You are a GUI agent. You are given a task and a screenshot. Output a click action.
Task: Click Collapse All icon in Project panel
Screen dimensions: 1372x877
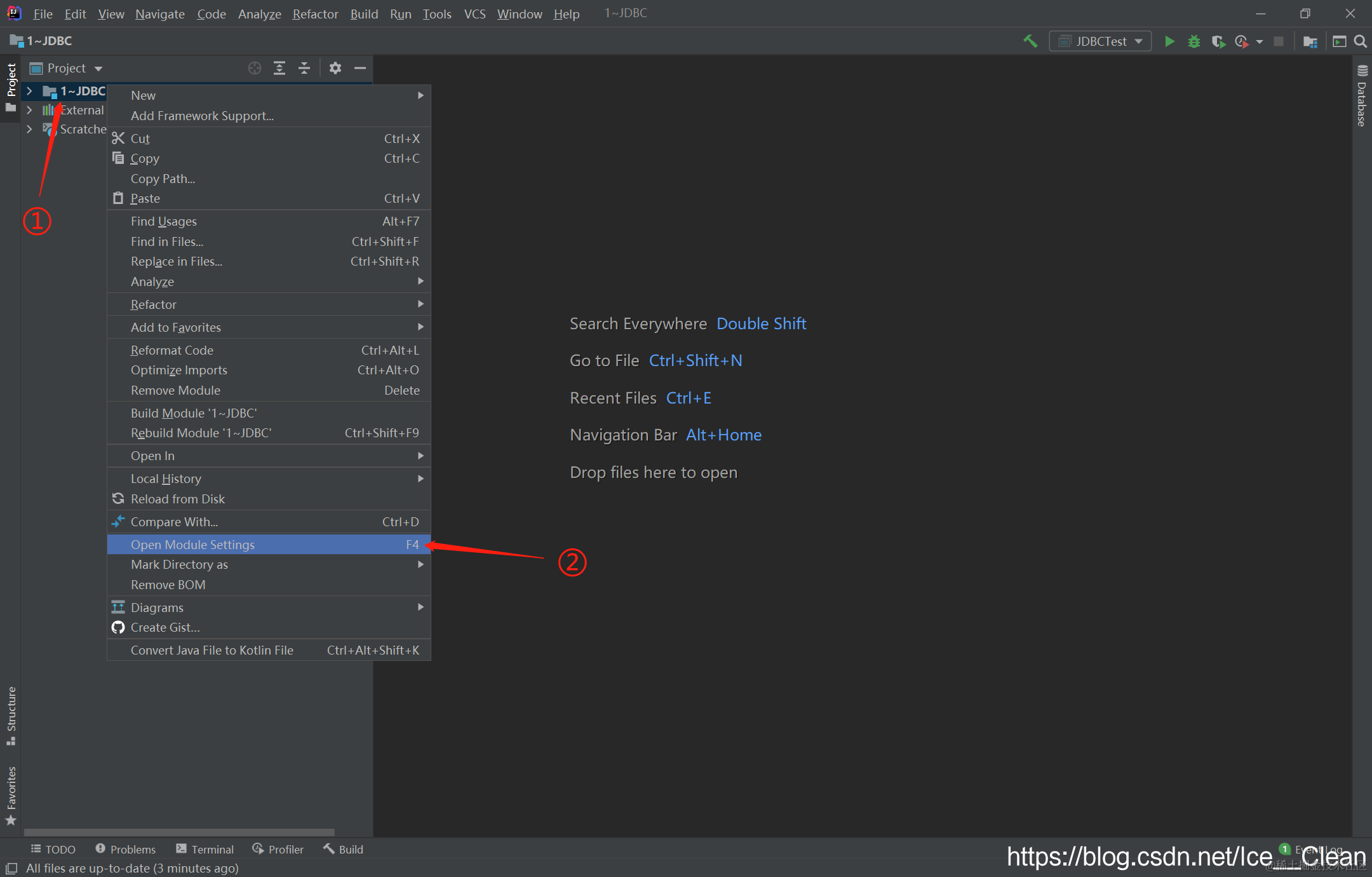[x=304, y=68]
